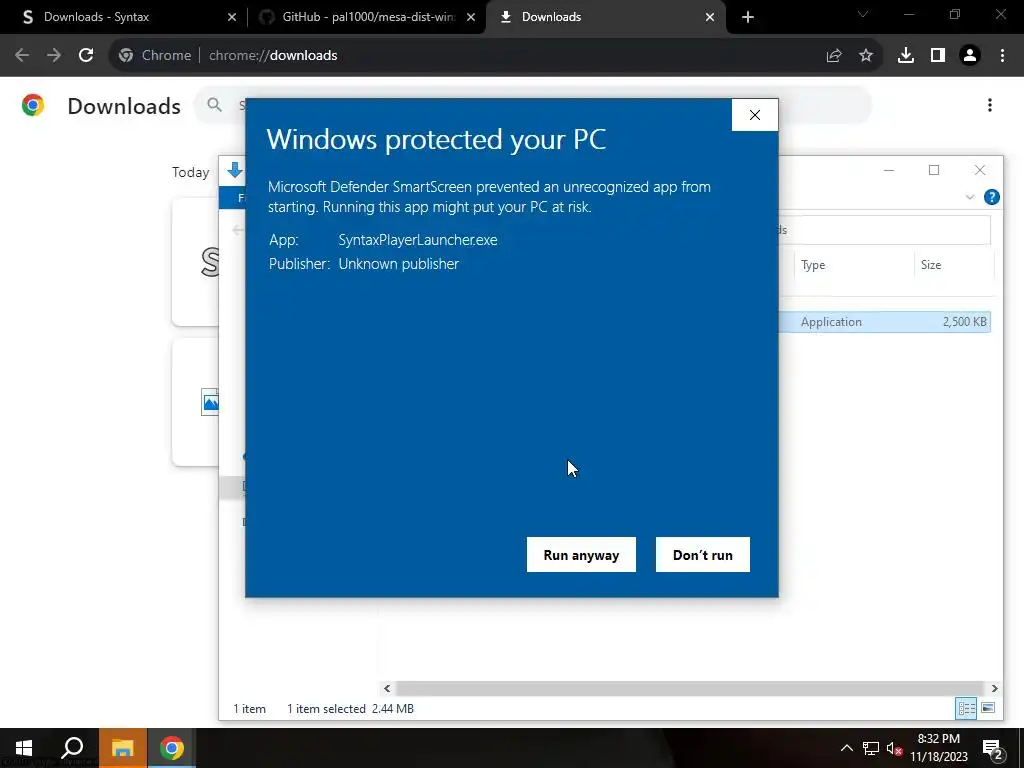Open volume tray icon
The height and width of the screenshot is (768, 1024).
point(894,749)
